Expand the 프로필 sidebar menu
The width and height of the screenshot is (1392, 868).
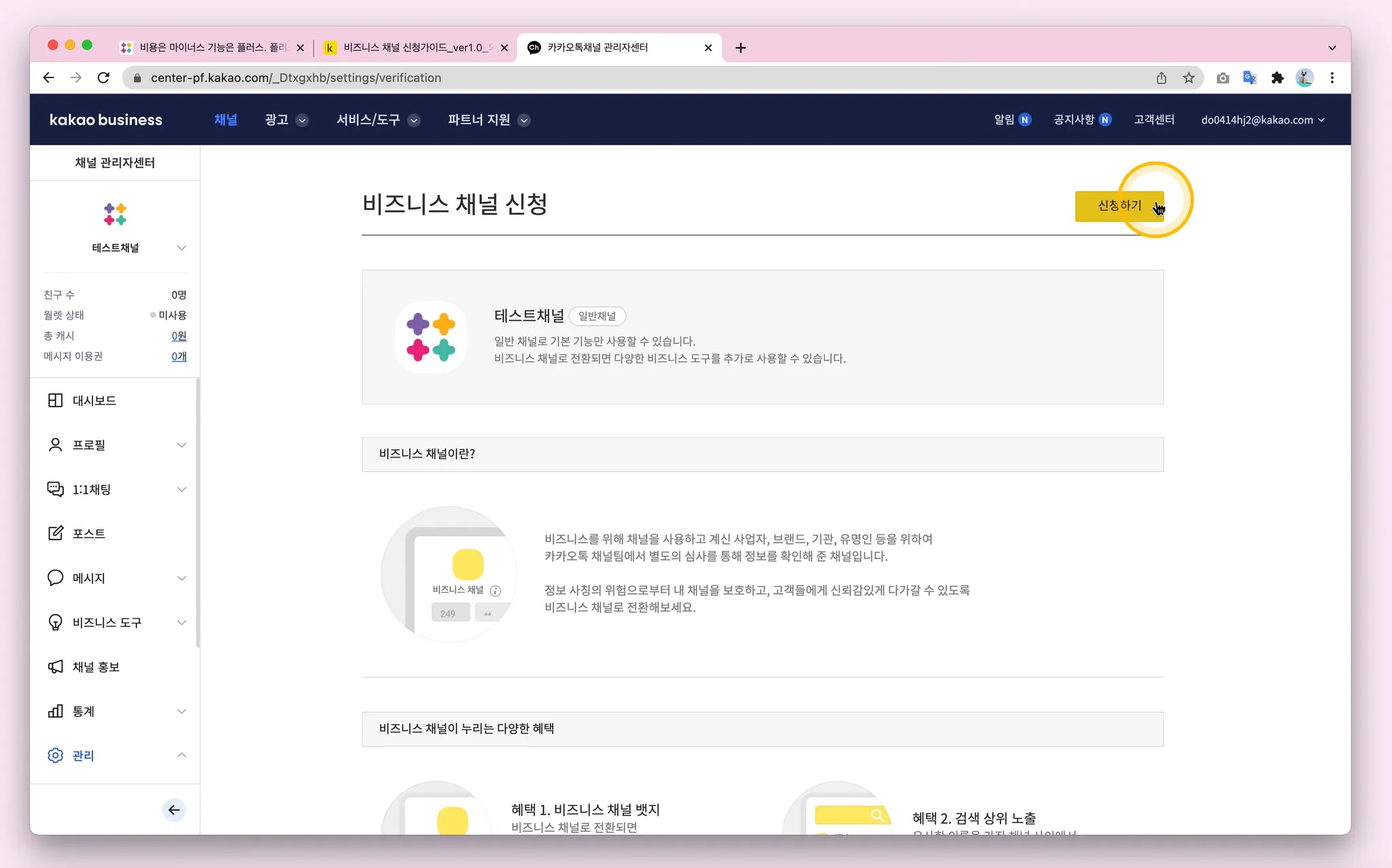(x=181, y=445)
